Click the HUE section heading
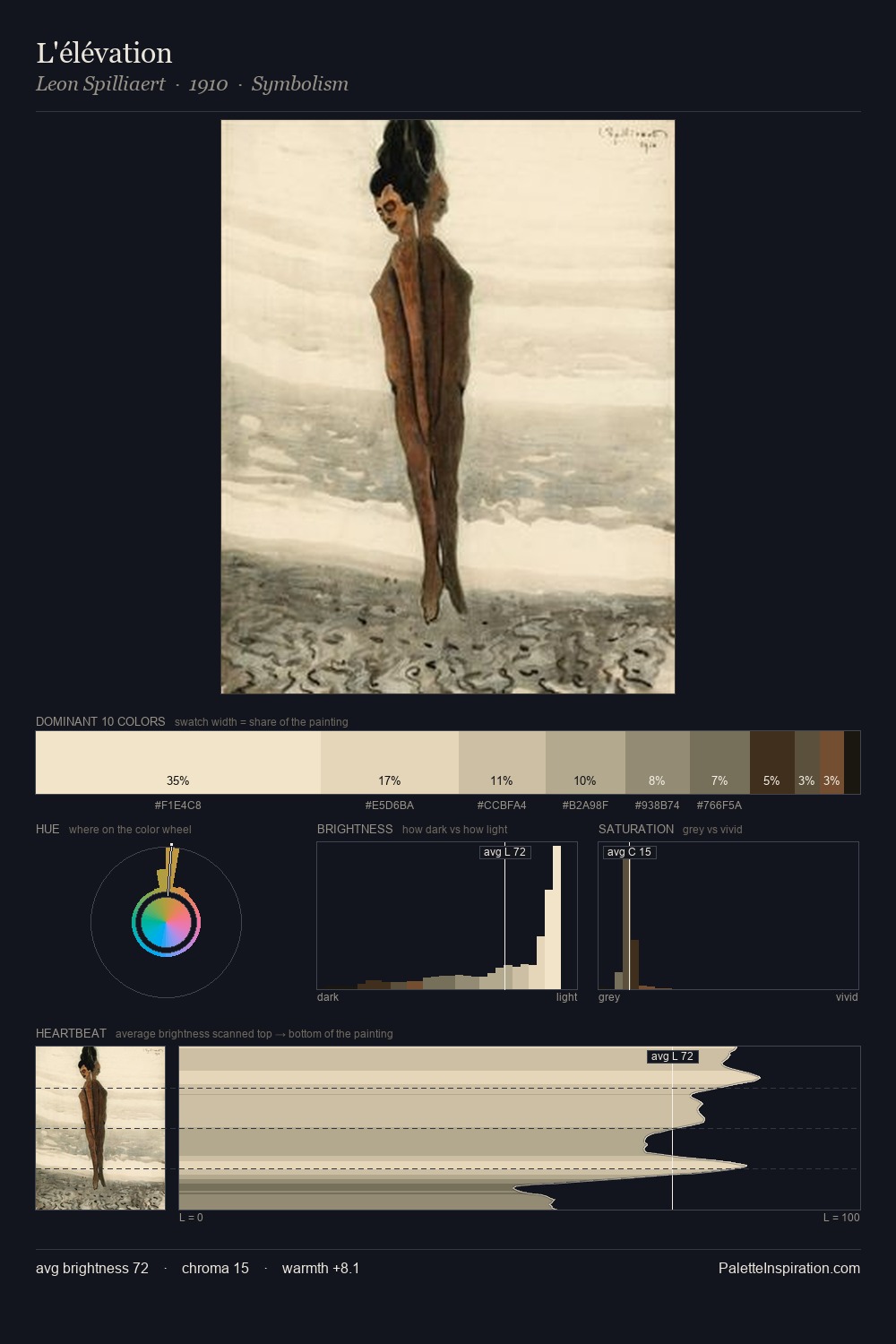Screen dimensions: 896x1344 coord(47,829)
